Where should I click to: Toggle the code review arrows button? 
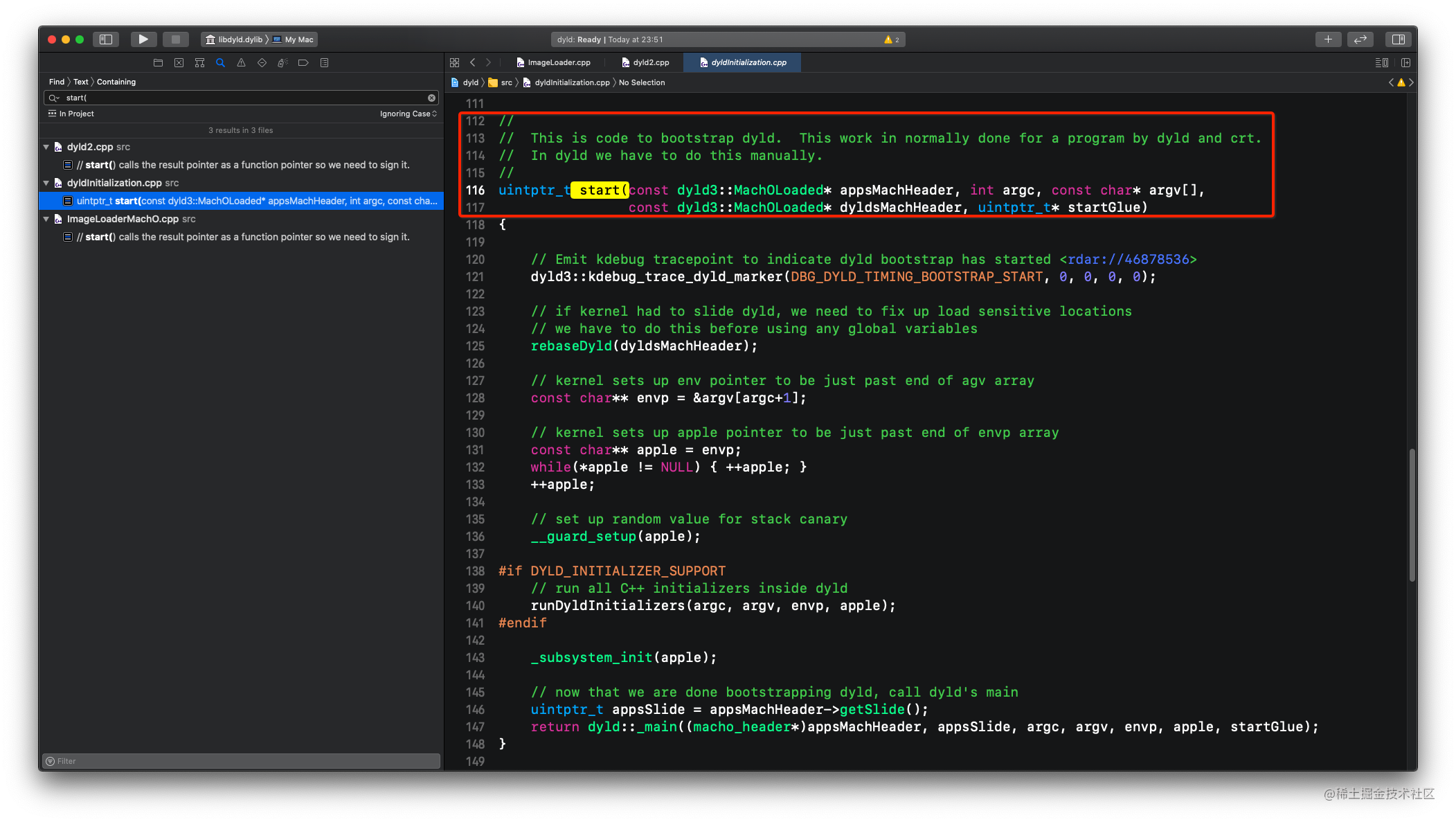(x=1360, y=39)
